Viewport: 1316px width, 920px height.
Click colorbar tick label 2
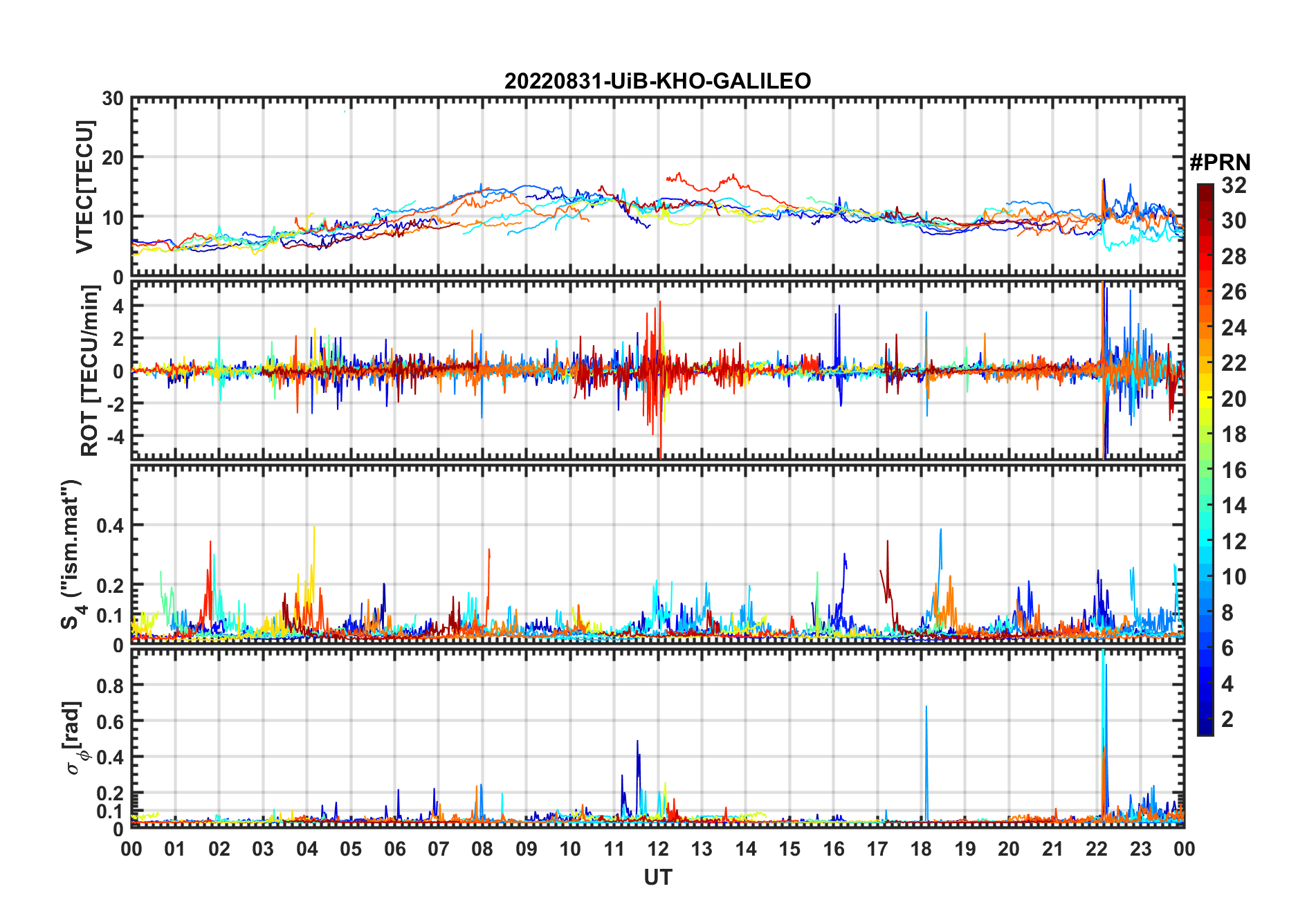pyautogui.click(x=1227, y=719)
